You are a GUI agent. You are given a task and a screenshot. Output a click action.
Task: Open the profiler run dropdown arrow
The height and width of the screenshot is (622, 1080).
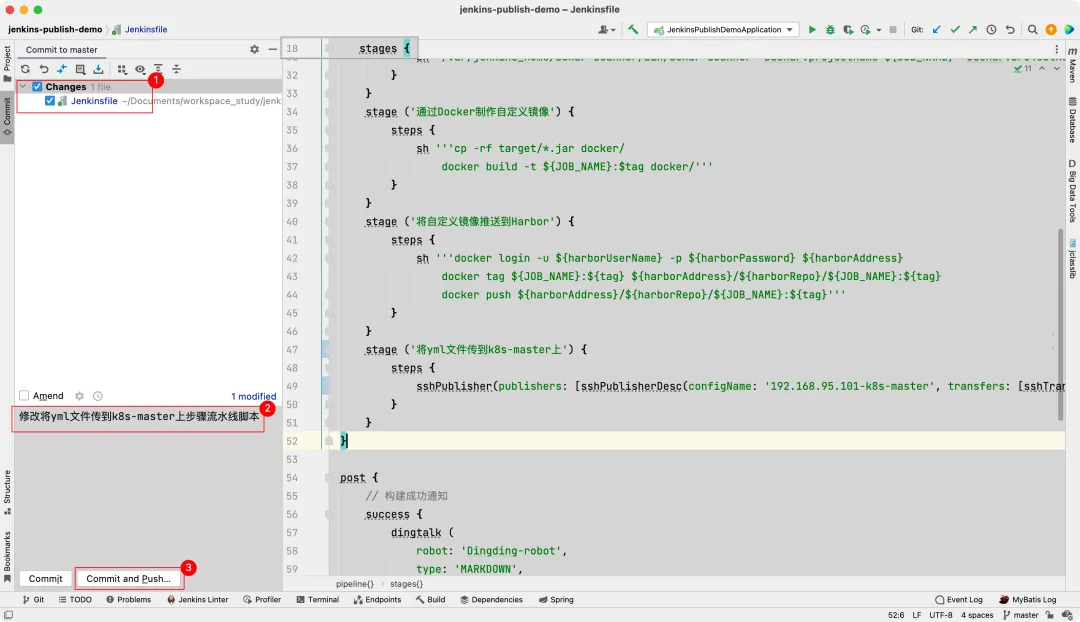click(x=879, y=30)
